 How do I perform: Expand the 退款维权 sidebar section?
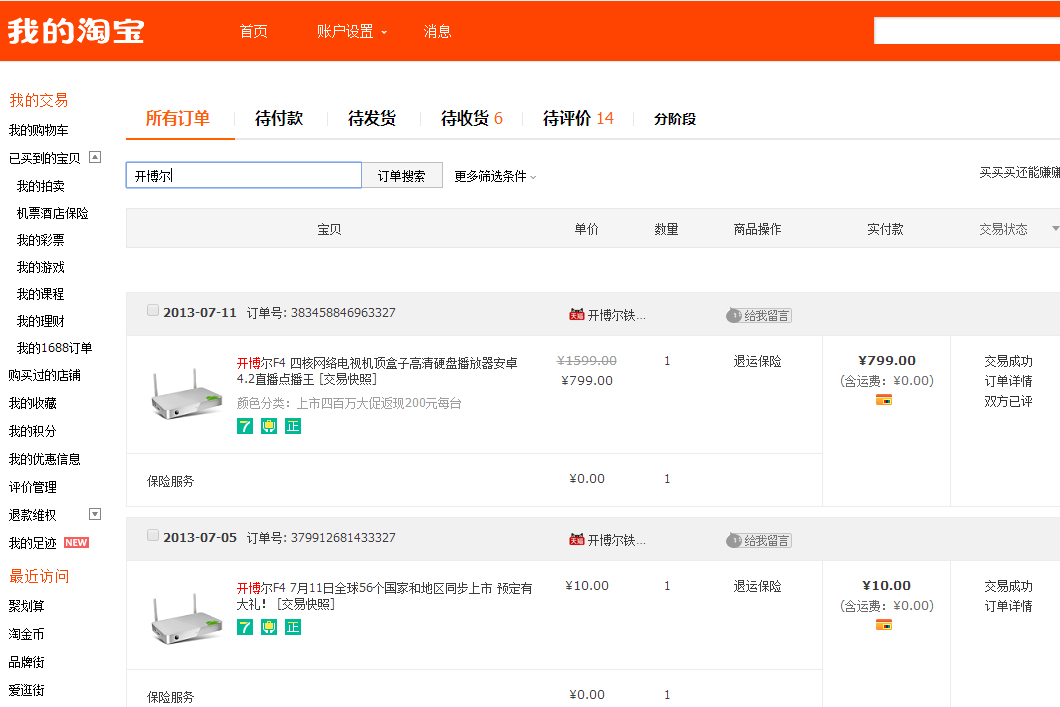point(95,514)
